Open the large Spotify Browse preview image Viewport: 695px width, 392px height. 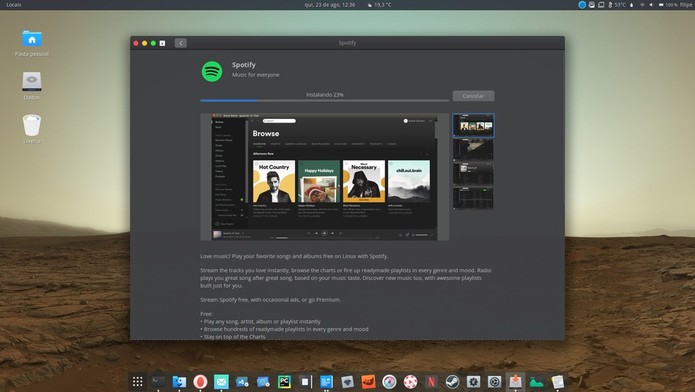[x=324, y=177]
